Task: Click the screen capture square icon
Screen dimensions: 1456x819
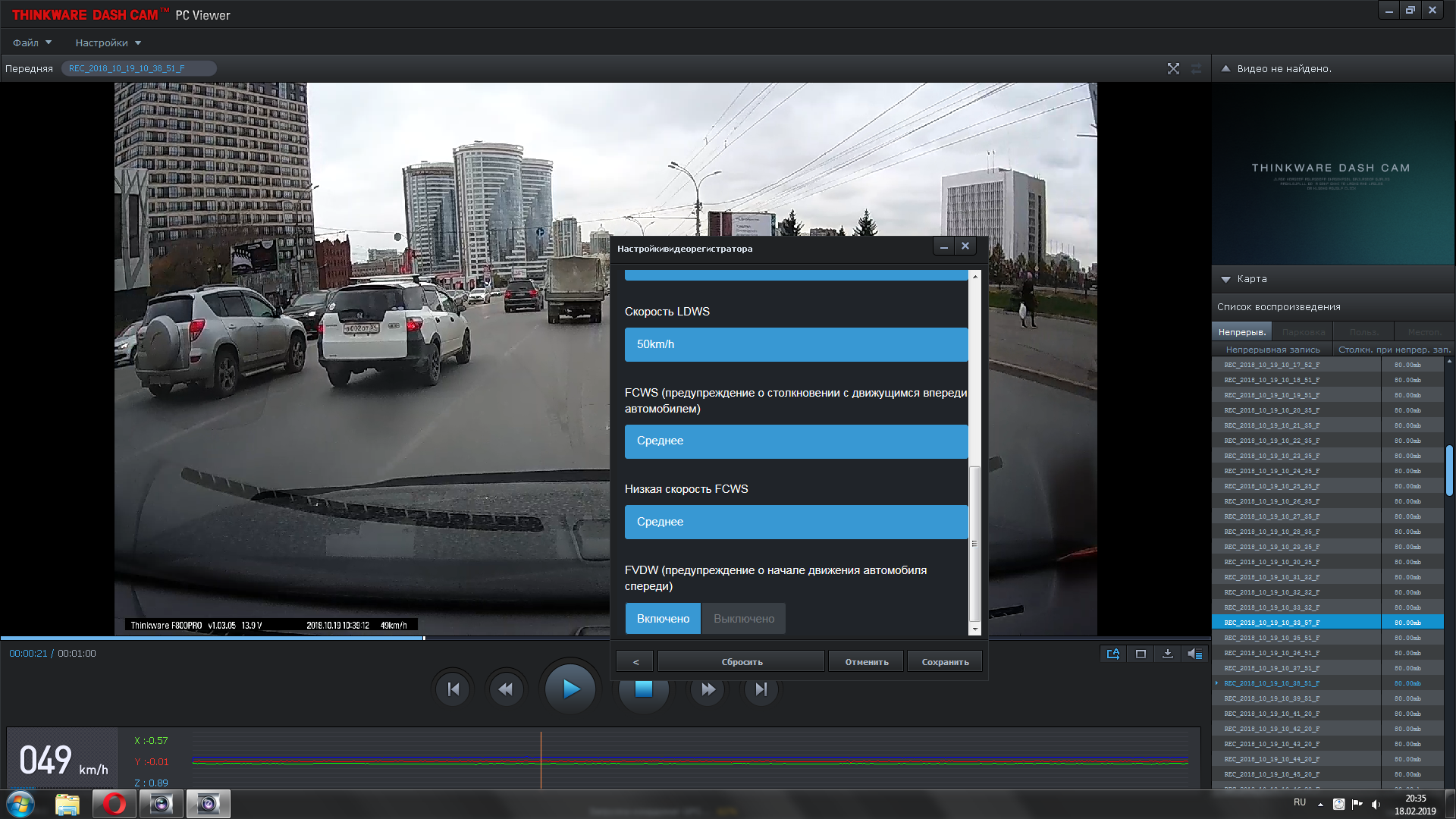Action: click(1141, 654)
